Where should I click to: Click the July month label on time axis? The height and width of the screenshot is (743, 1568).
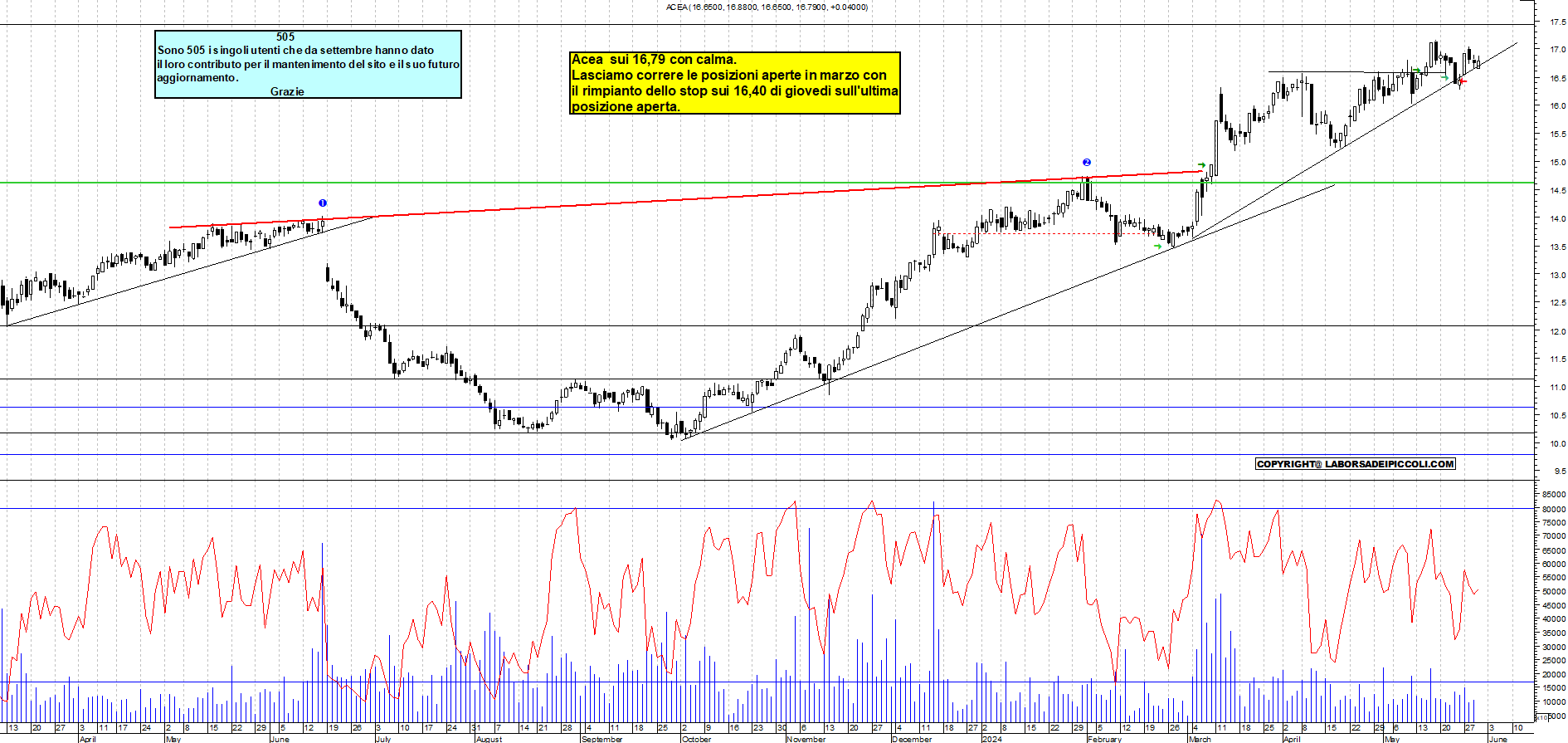(383, 739)
